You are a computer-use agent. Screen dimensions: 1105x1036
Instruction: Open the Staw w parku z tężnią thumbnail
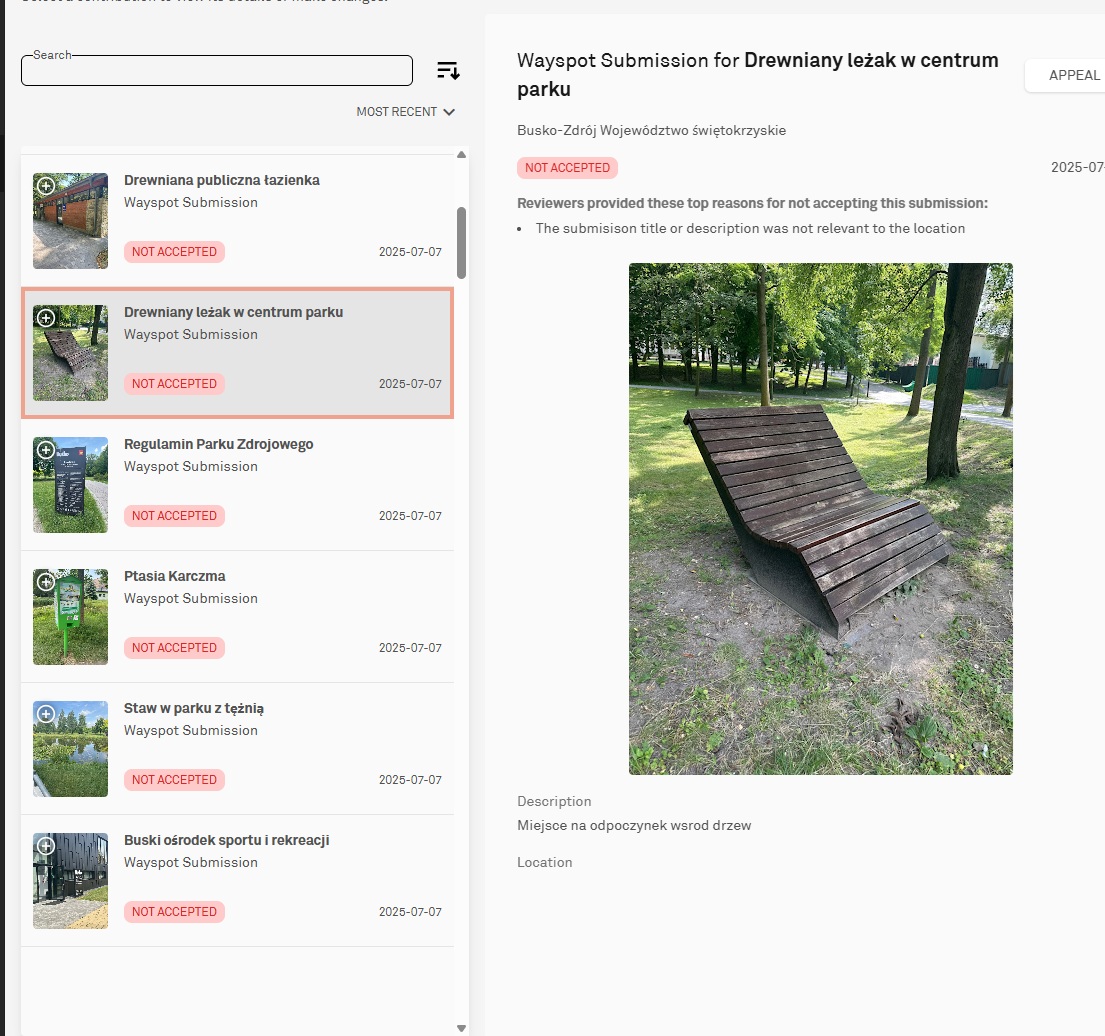tap(70, 748)
